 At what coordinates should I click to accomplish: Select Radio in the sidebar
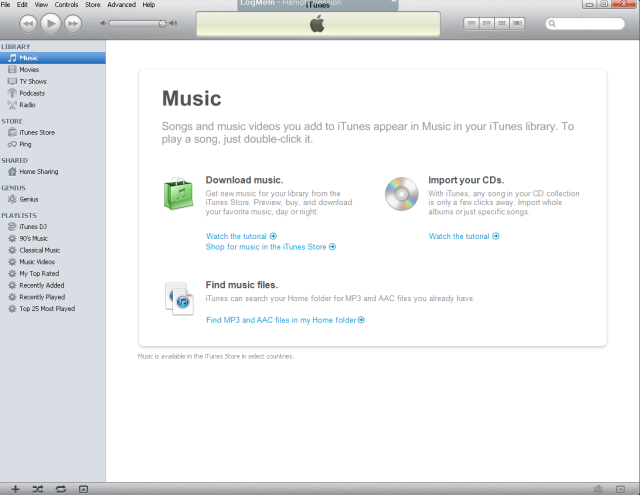click(53, 105)
